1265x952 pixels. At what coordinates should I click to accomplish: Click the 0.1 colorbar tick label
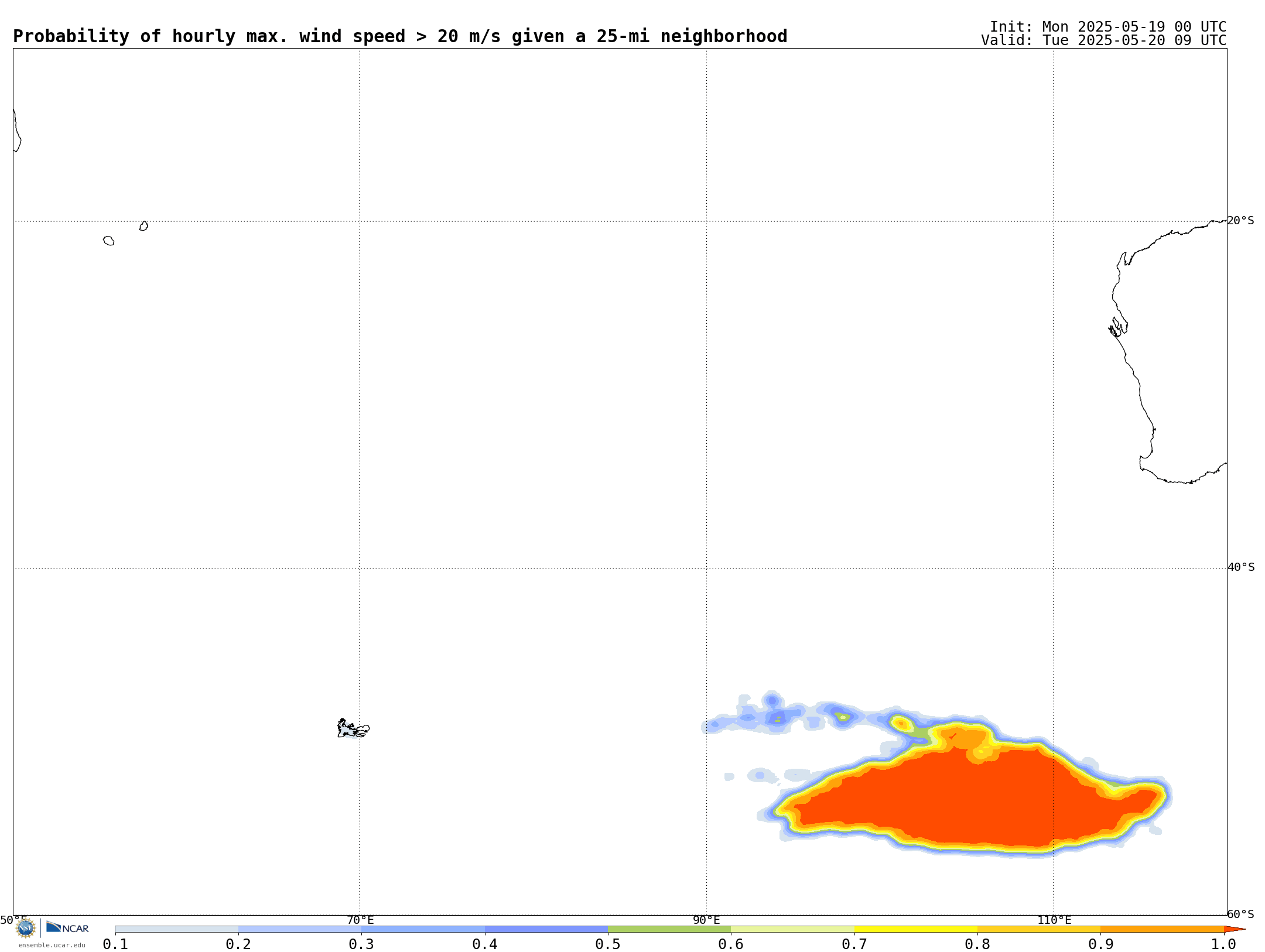point(115,944)
